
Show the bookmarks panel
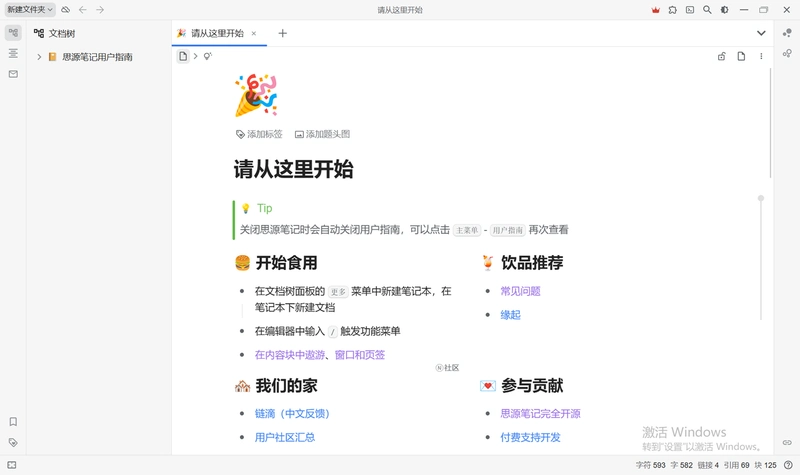pos(13,421)
